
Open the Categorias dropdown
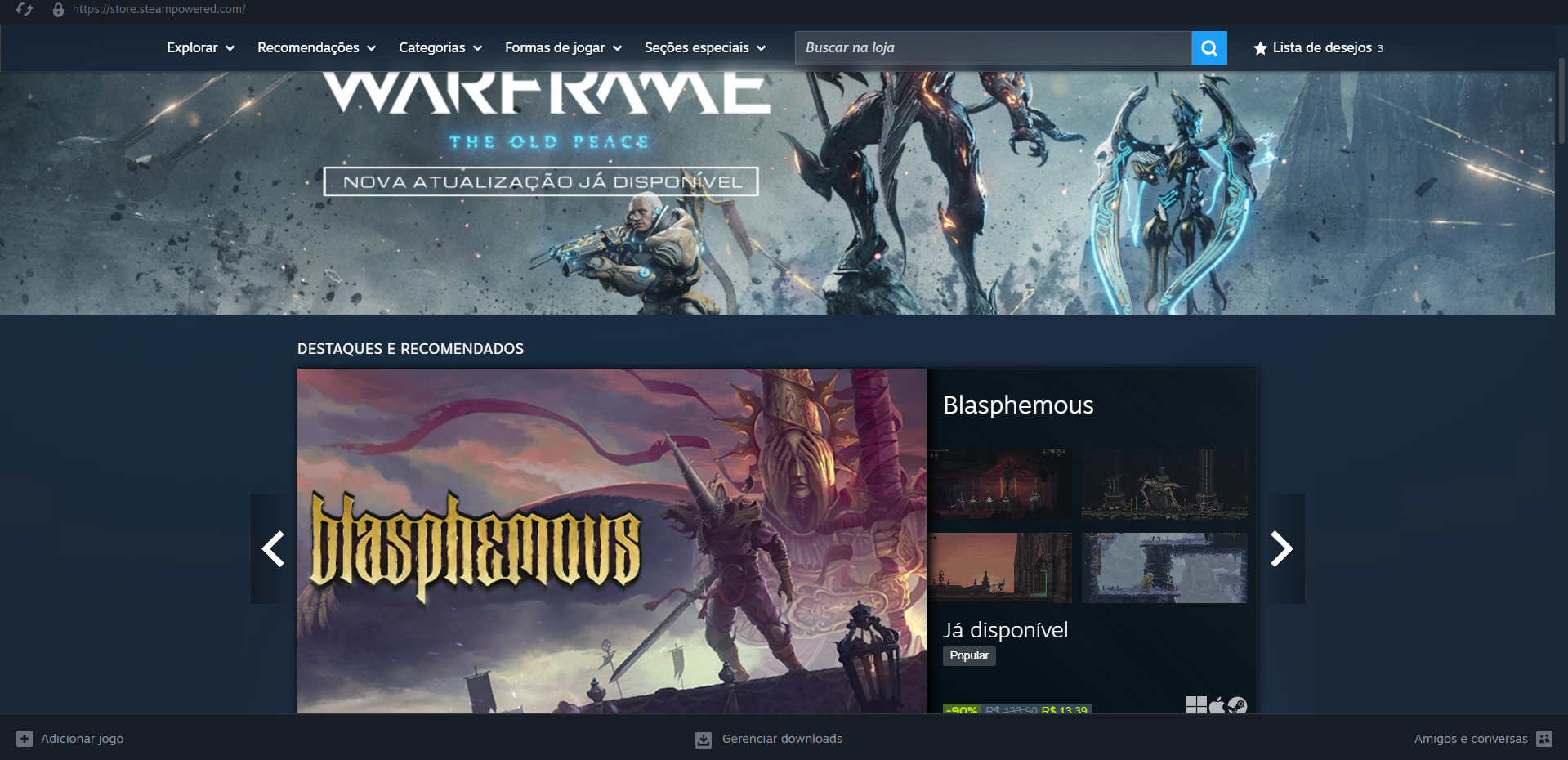pos(440,48)
